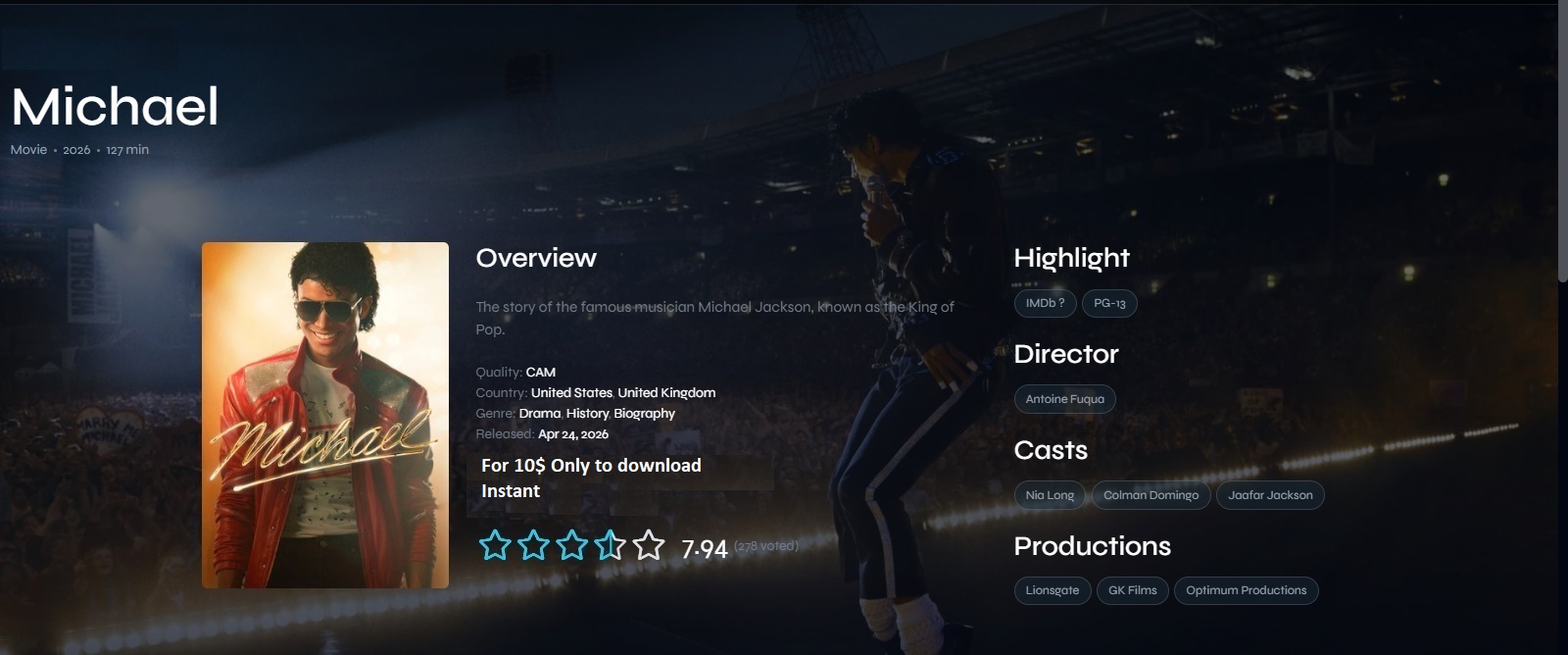Filter by United States country link
The height and width of the screenshot is (655, 1568).
[x=571, y=393]
